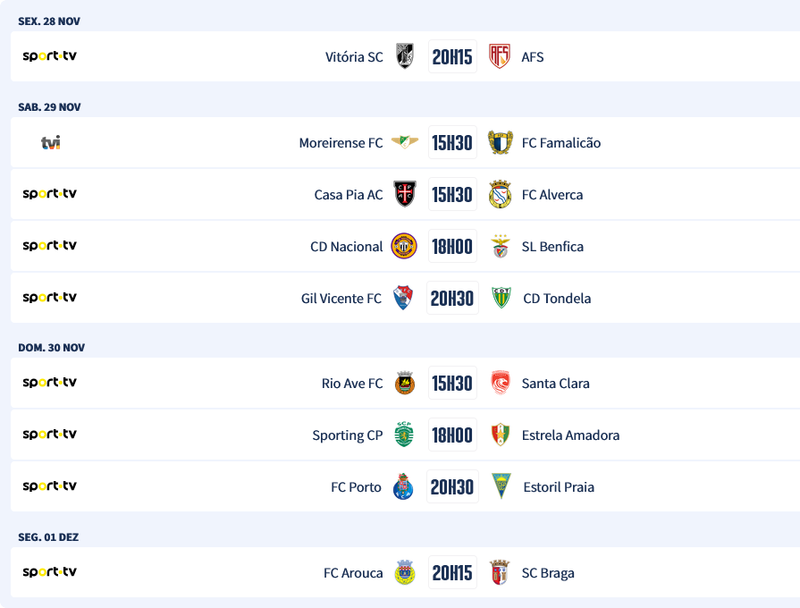Click the FC Arouca team name
800x608 pixels.
pos(353,573)
